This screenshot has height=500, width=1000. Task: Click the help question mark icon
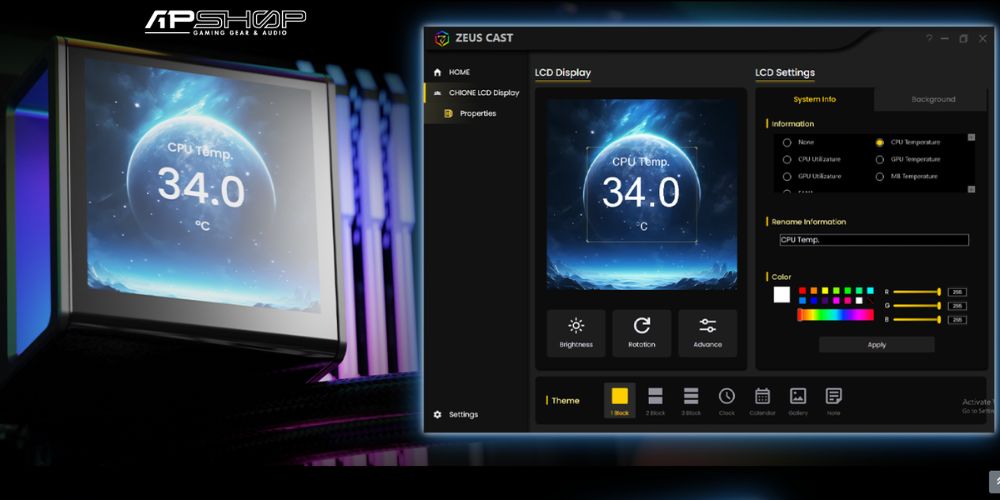tap(929, 39)
